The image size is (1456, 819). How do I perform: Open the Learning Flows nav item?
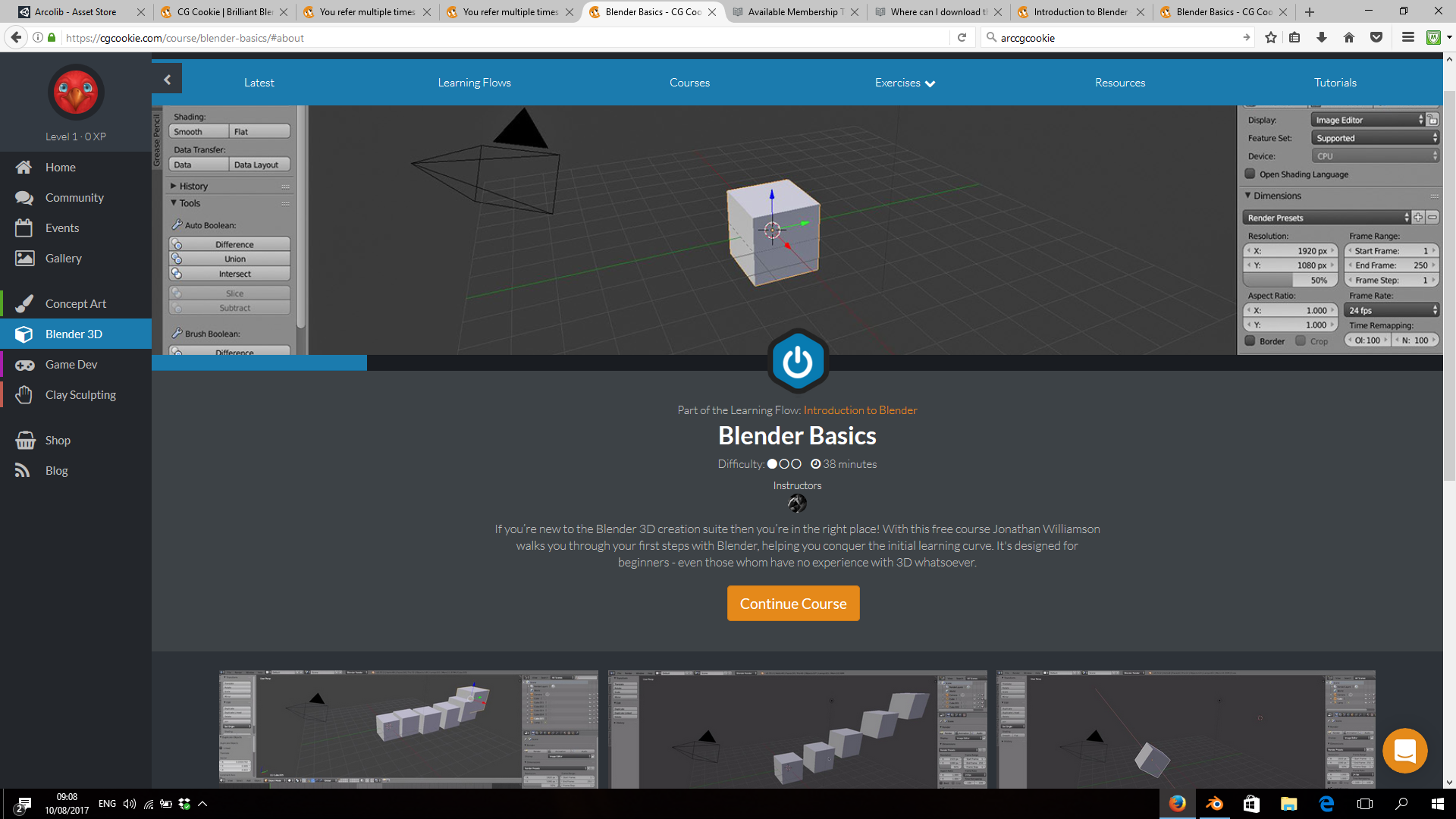click(x=474, y=83)
